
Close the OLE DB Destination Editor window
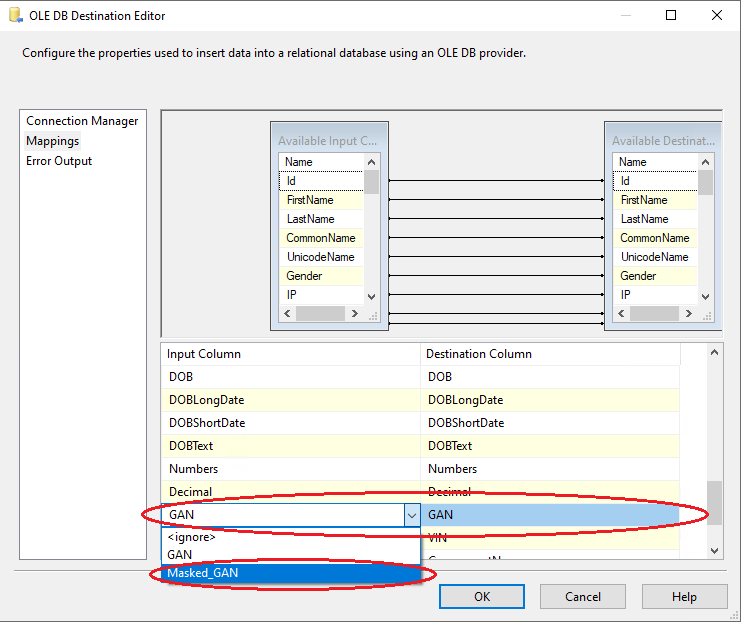tap(715, 16)
